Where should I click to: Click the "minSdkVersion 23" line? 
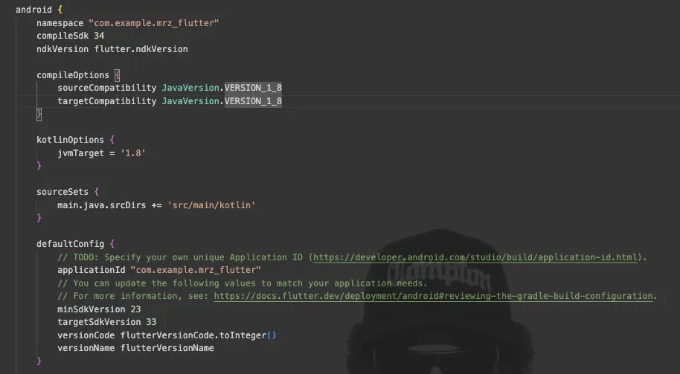coord(99,309)
